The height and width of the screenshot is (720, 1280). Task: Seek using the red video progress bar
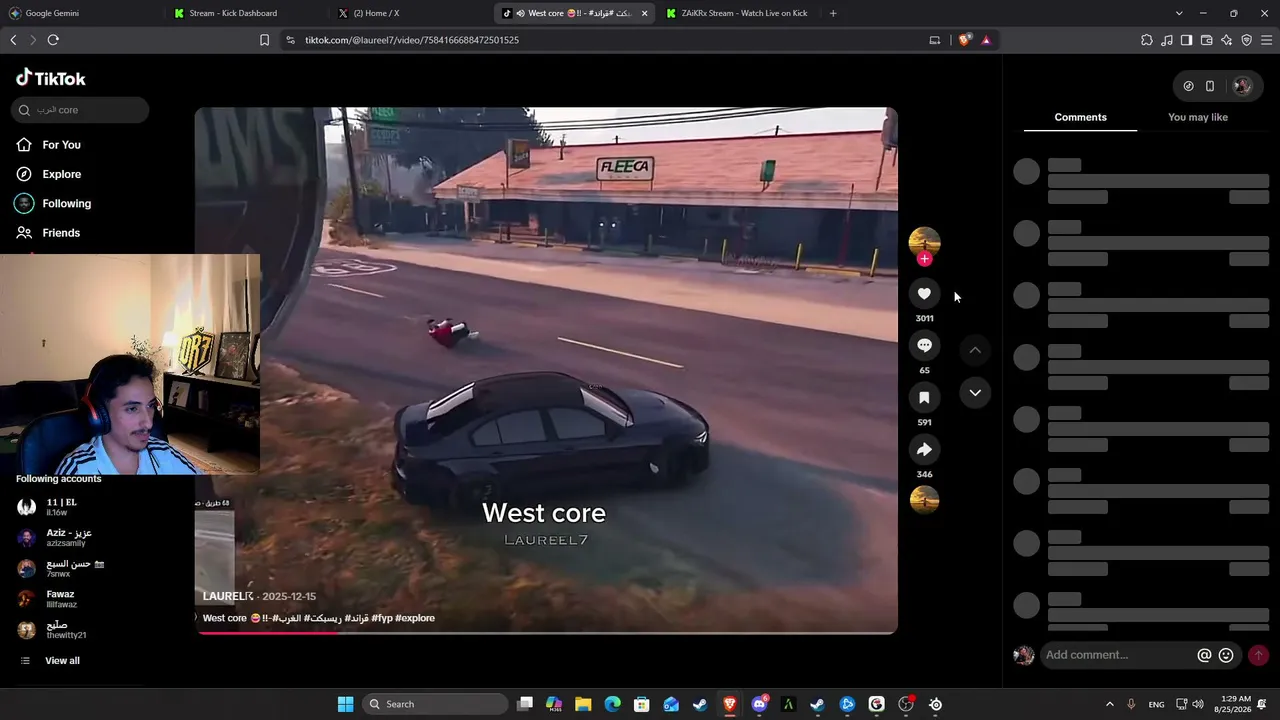coord(546,632)
